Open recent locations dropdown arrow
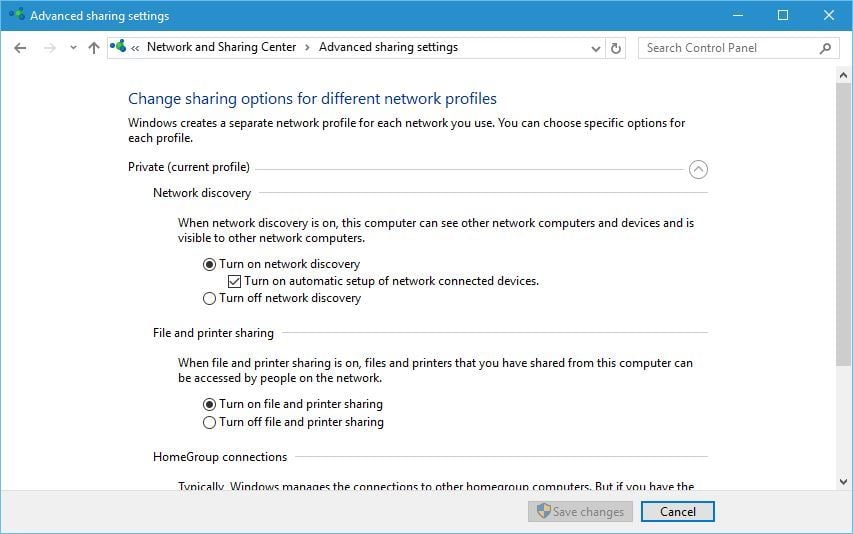Image resolution: width=853 pixels, height=534 pixels. click(73, 48)
